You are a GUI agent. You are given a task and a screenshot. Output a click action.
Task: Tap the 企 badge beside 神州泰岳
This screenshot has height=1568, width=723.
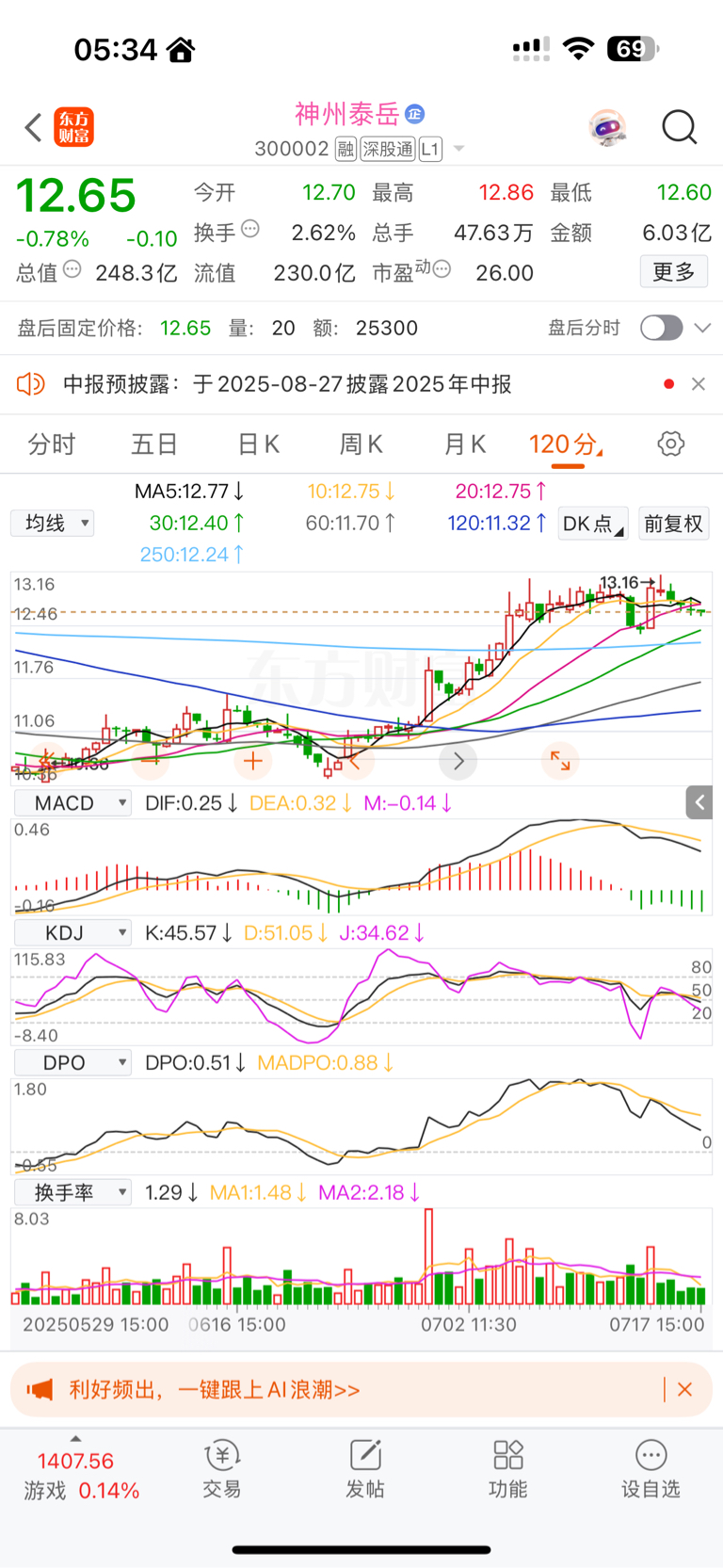(414, 114)
